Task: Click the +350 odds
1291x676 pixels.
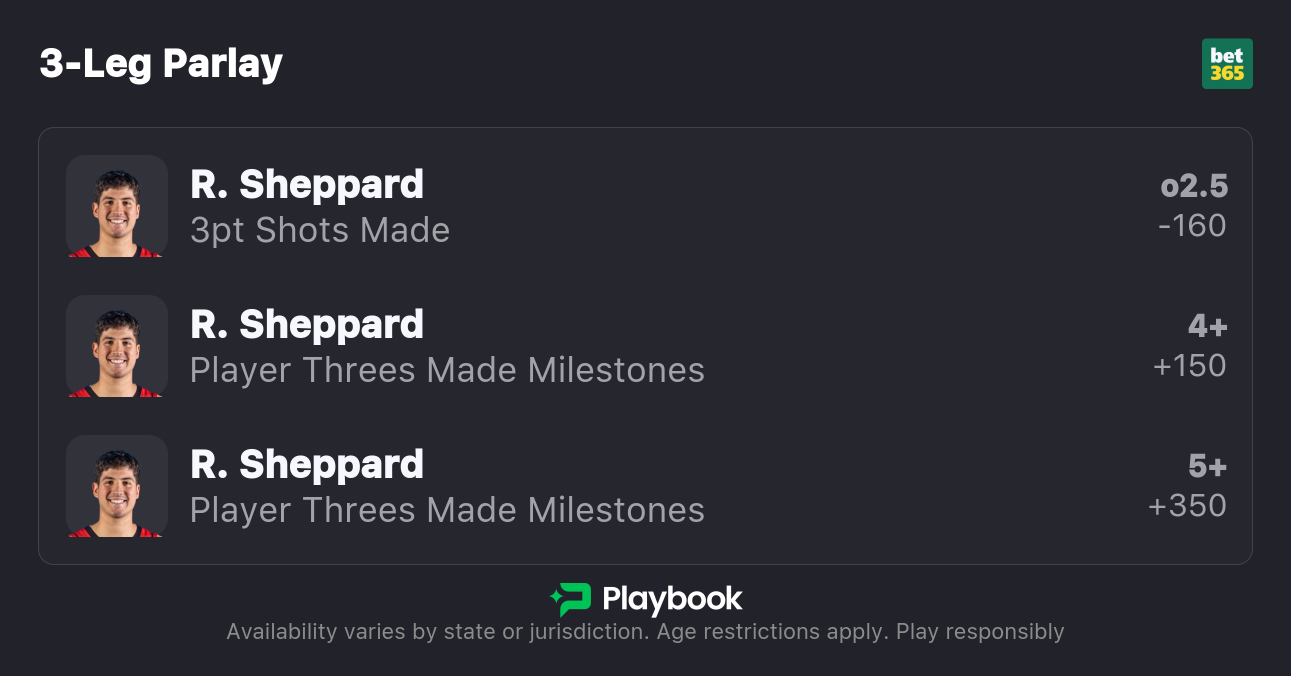Action: (1188, 506)
